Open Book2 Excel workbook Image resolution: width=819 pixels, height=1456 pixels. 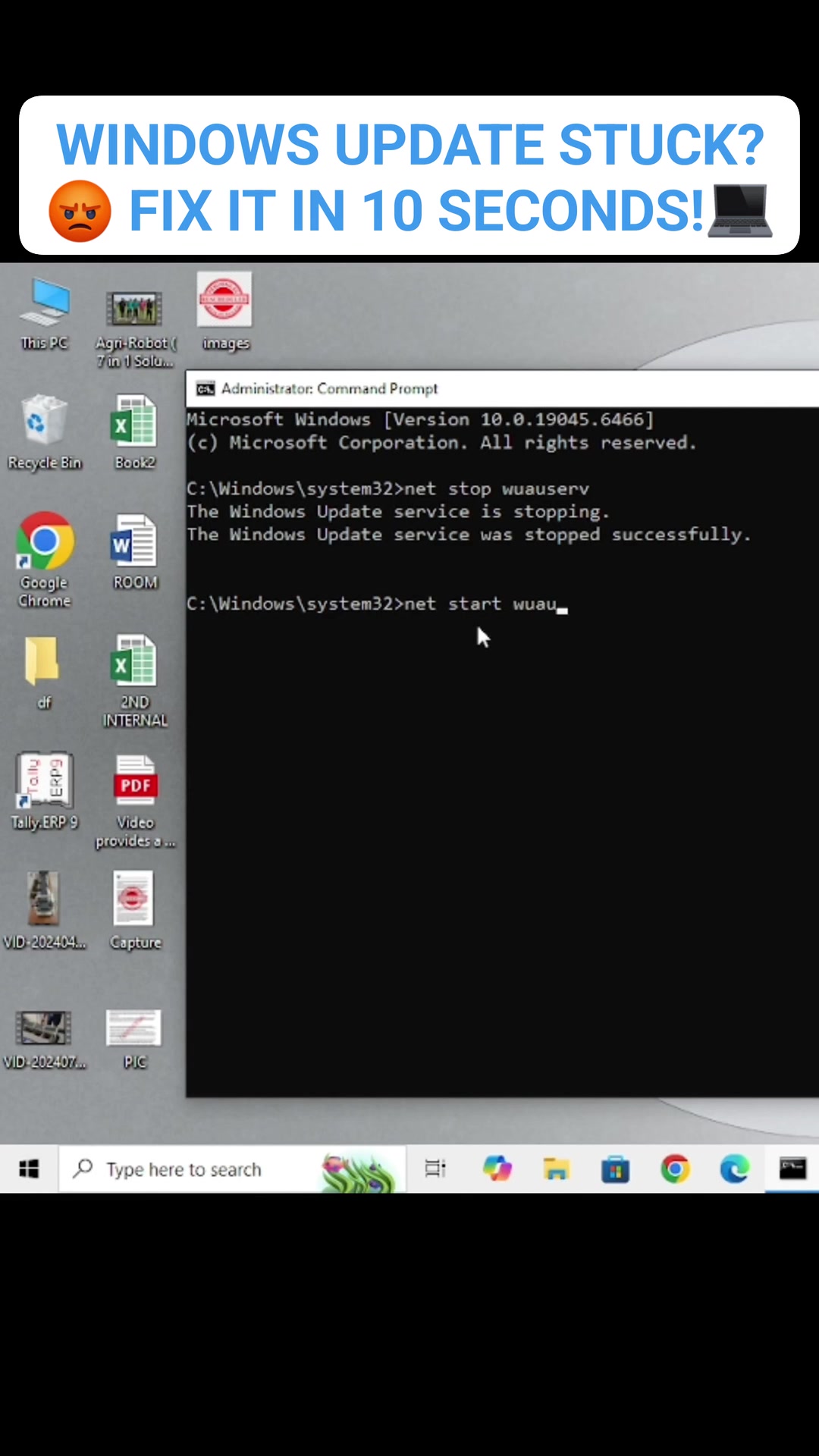pos(135,432)
